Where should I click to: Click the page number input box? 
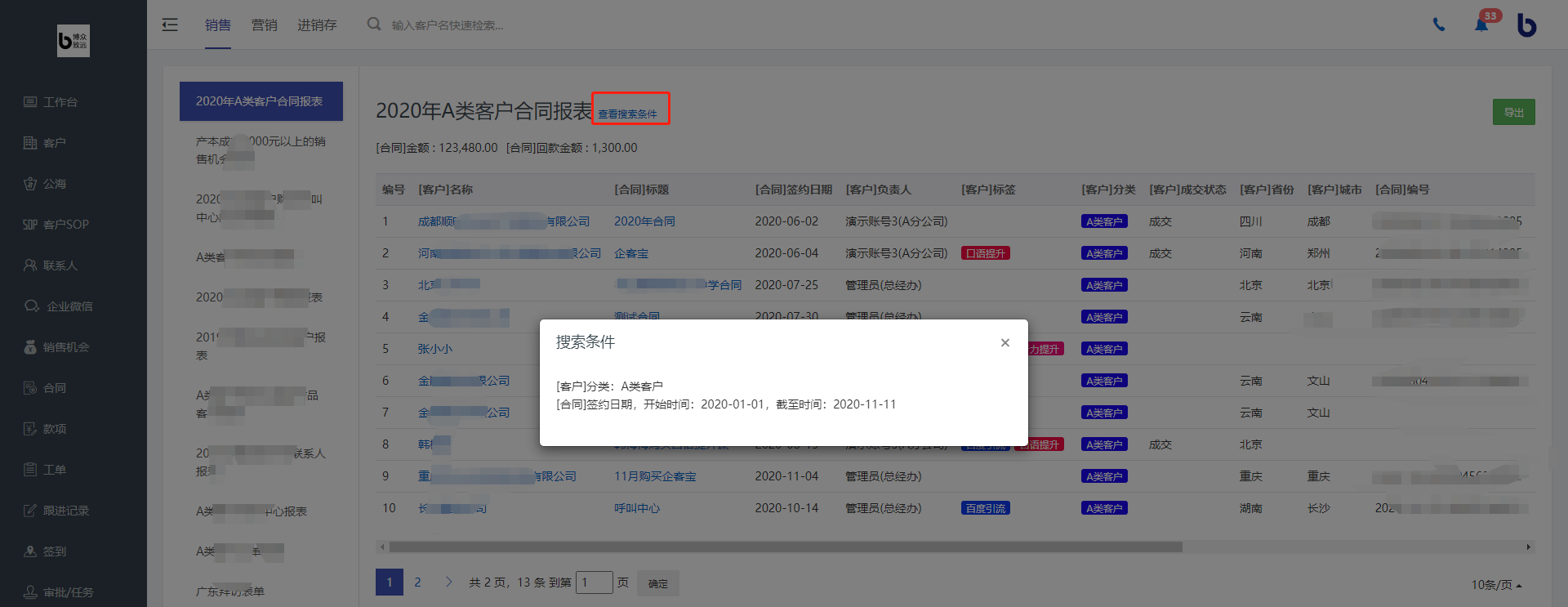595,582
